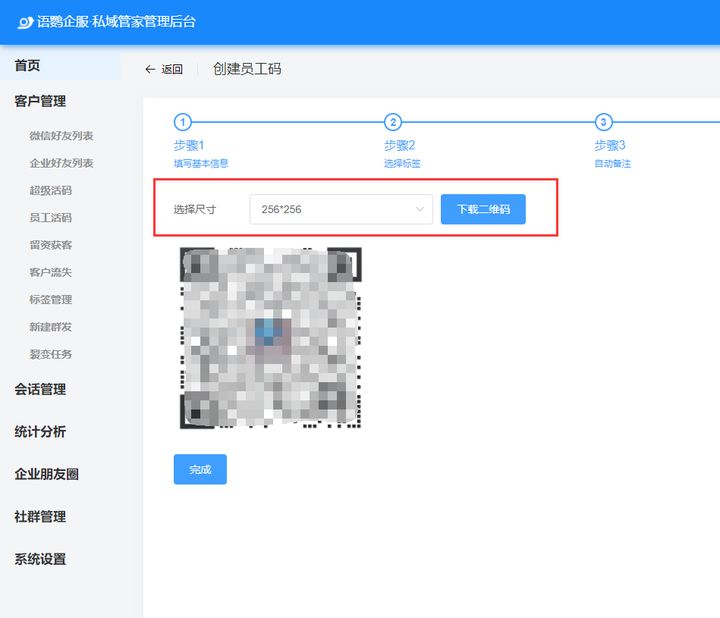Click the back arrow 返回

click(164, 69)
